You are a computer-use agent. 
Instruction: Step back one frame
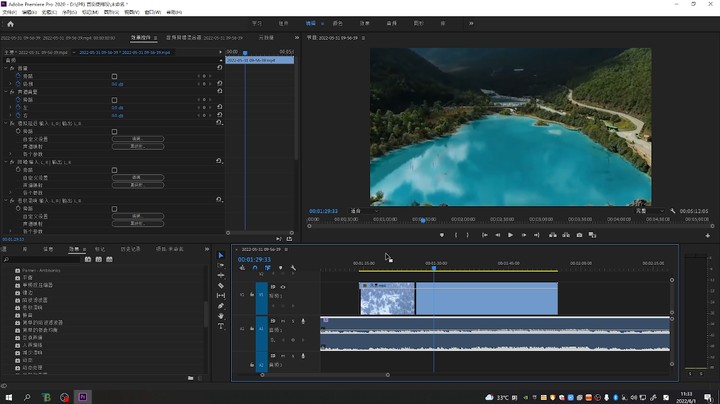coord(498,235)
